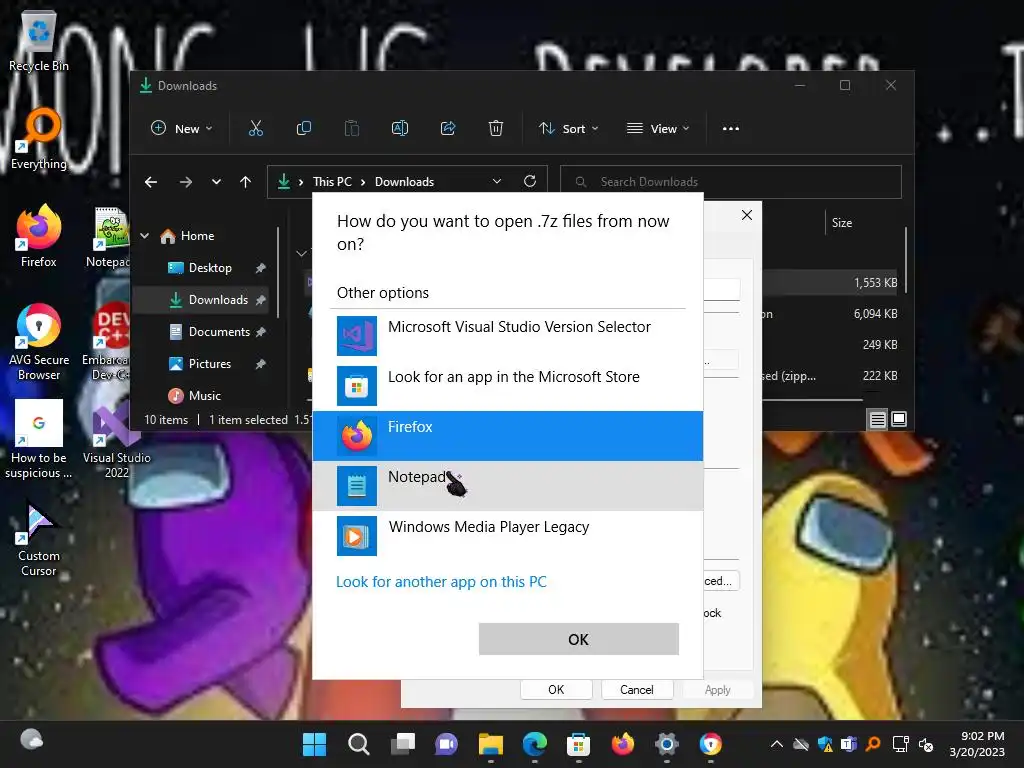
Task: Click the Share icon in Downloads toolbar
Action: coord(448,129)
